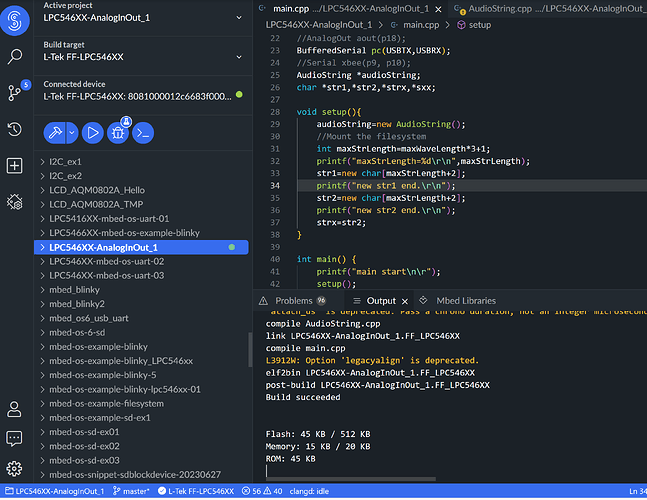This screenshot has height=500, width=647.
Task: Select LPC546XX-mbed-os-uart-03 project
Action: pyautogui.click(x=143, y=276)
